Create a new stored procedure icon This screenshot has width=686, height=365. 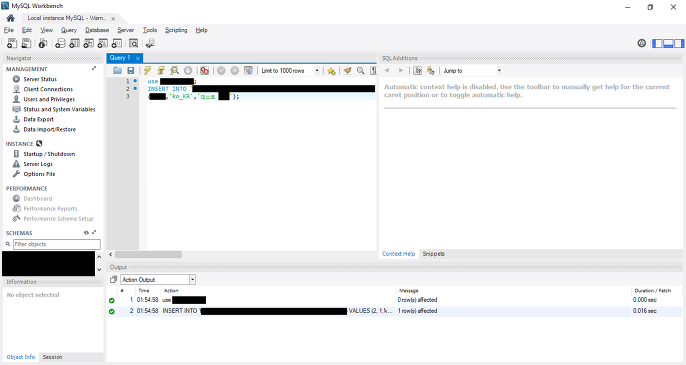102,43
